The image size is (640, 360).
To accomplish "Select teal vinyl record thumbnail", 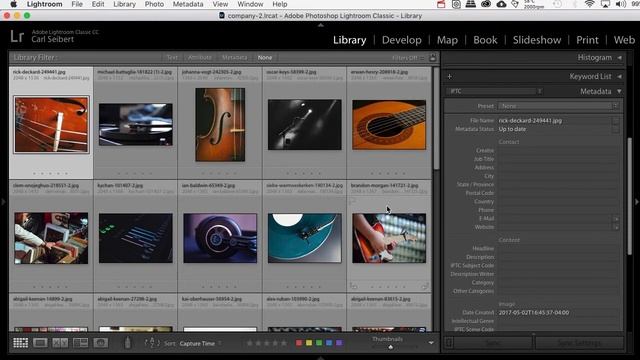I will coord(304,238).
